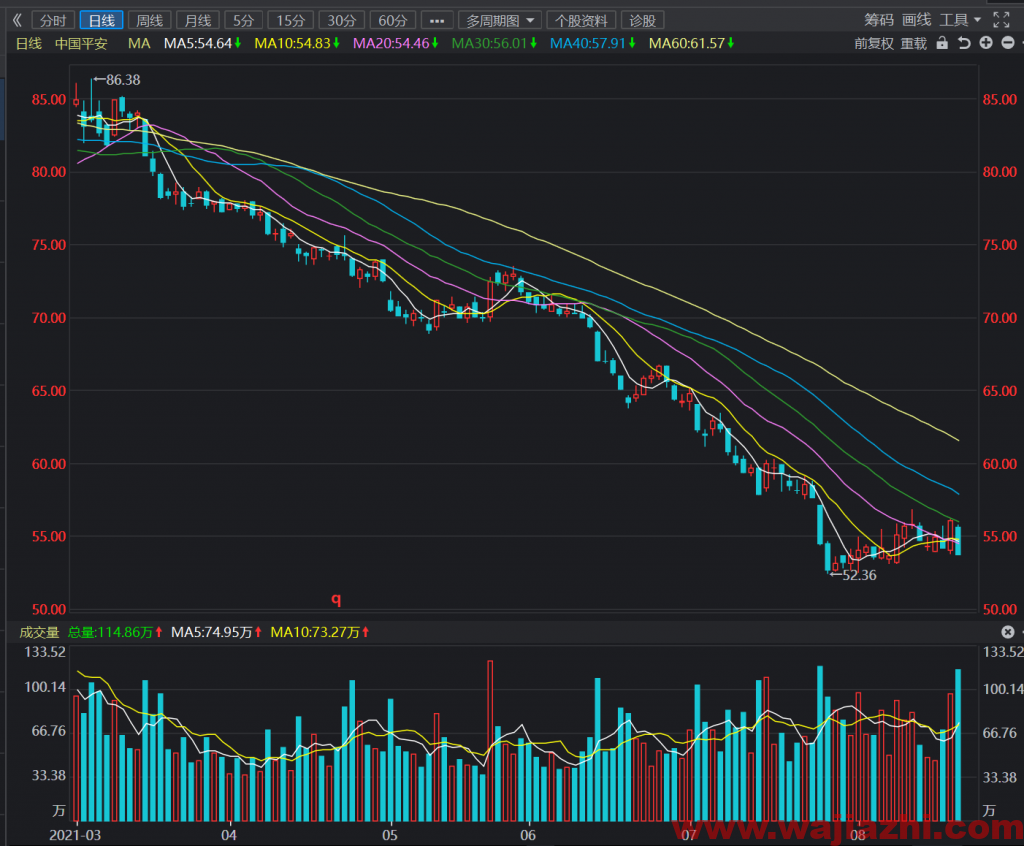1024x846 pixels.
Task: Click the 05 month axis label
Action: pyautogui.click(x=389, y=835)
